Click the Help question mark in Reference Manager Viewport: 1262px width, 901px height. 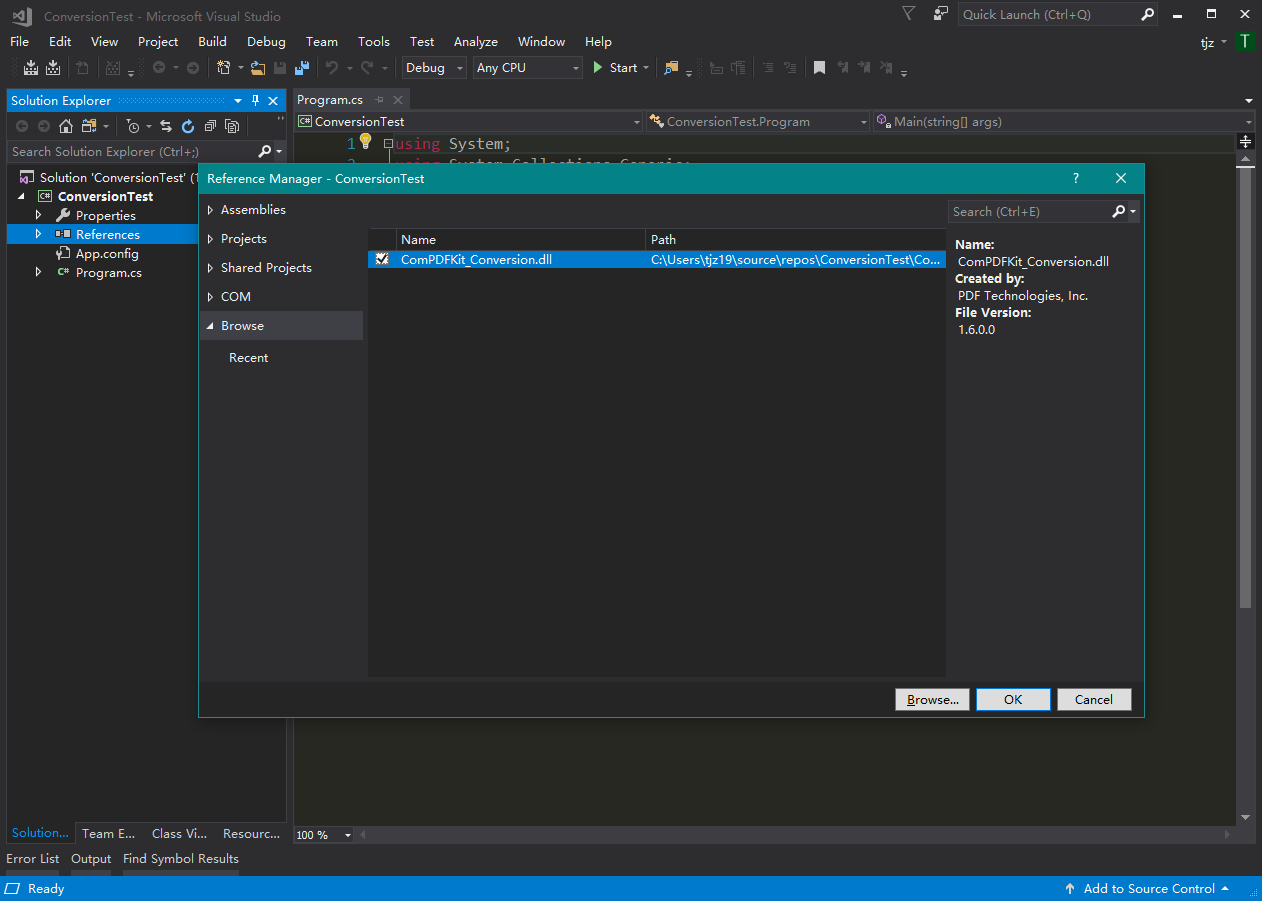(1076, 178)
